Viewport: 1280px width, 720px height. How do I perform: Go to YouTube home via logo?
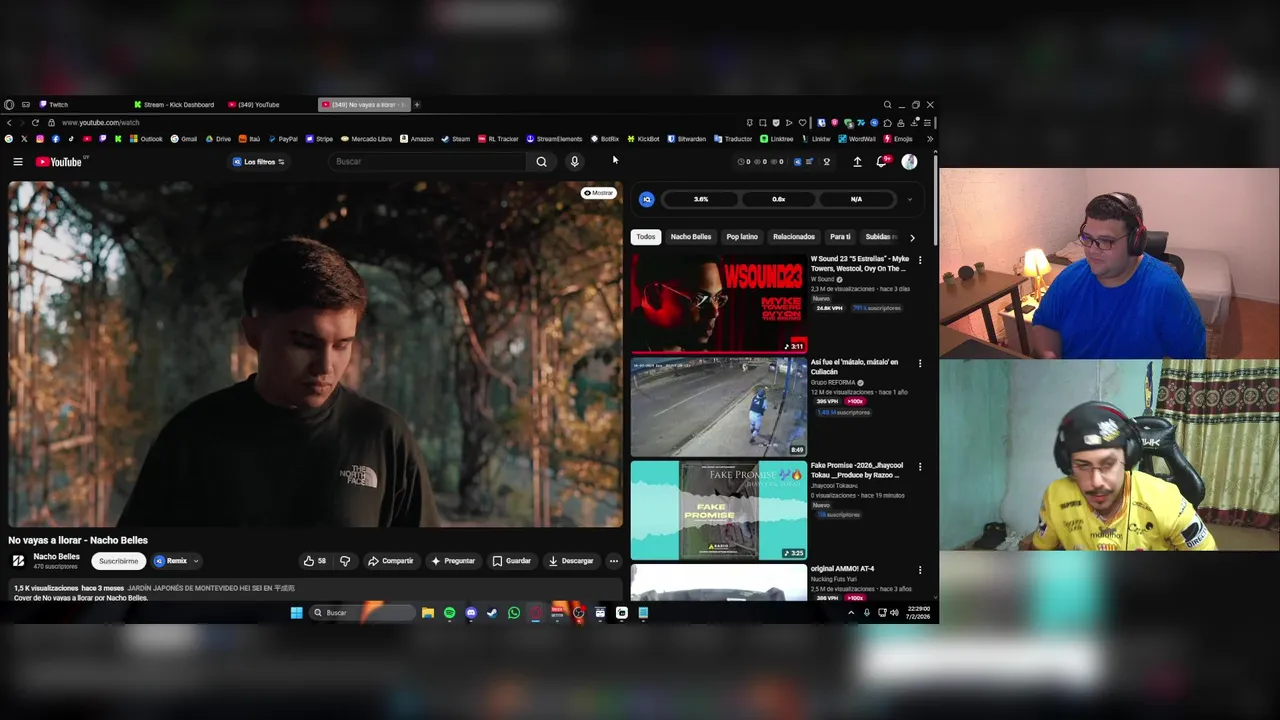(59, 162)
